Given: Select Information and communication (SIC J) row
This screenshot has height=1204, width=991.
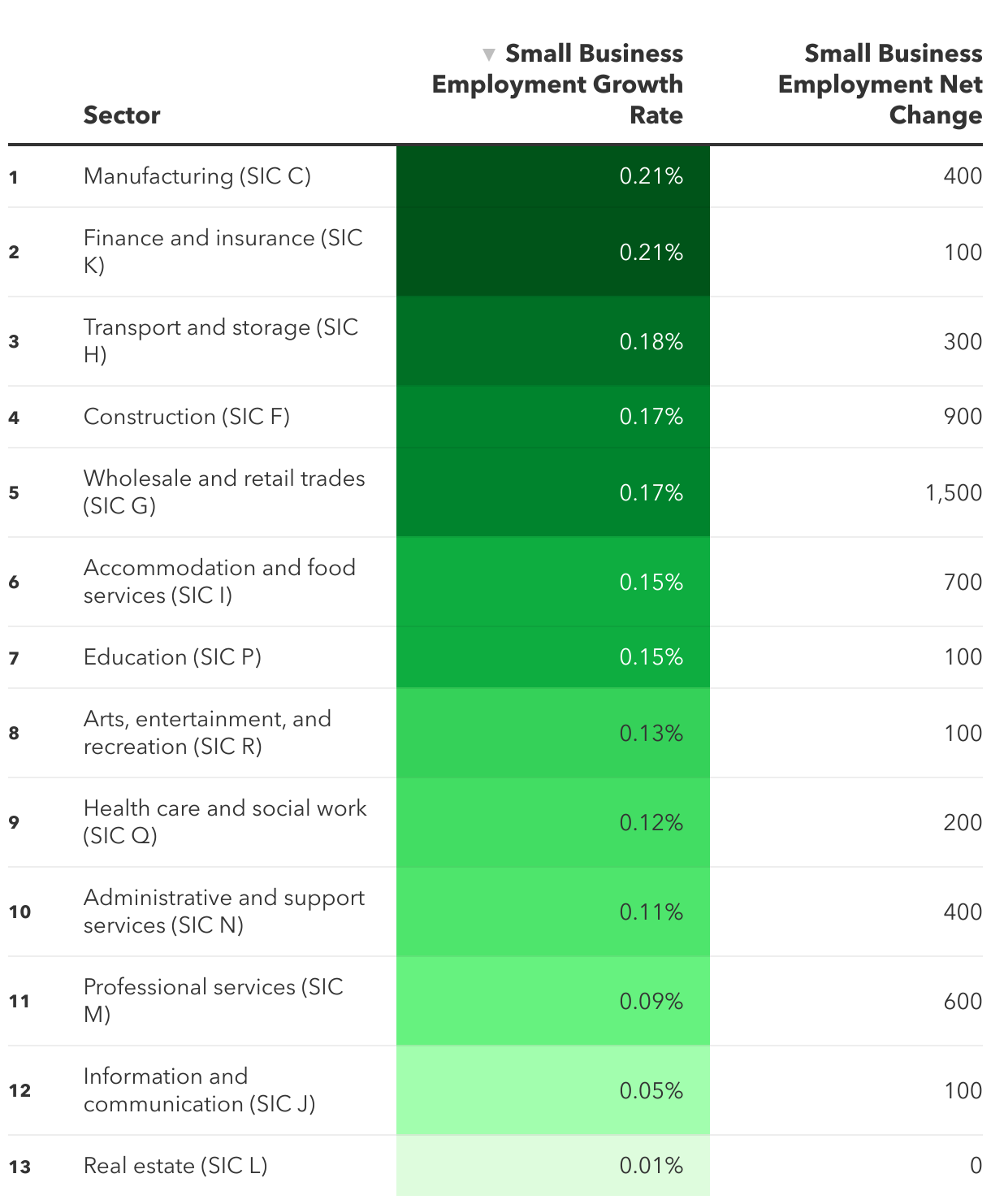Looking at the screenshot, I should point(495,1090).
